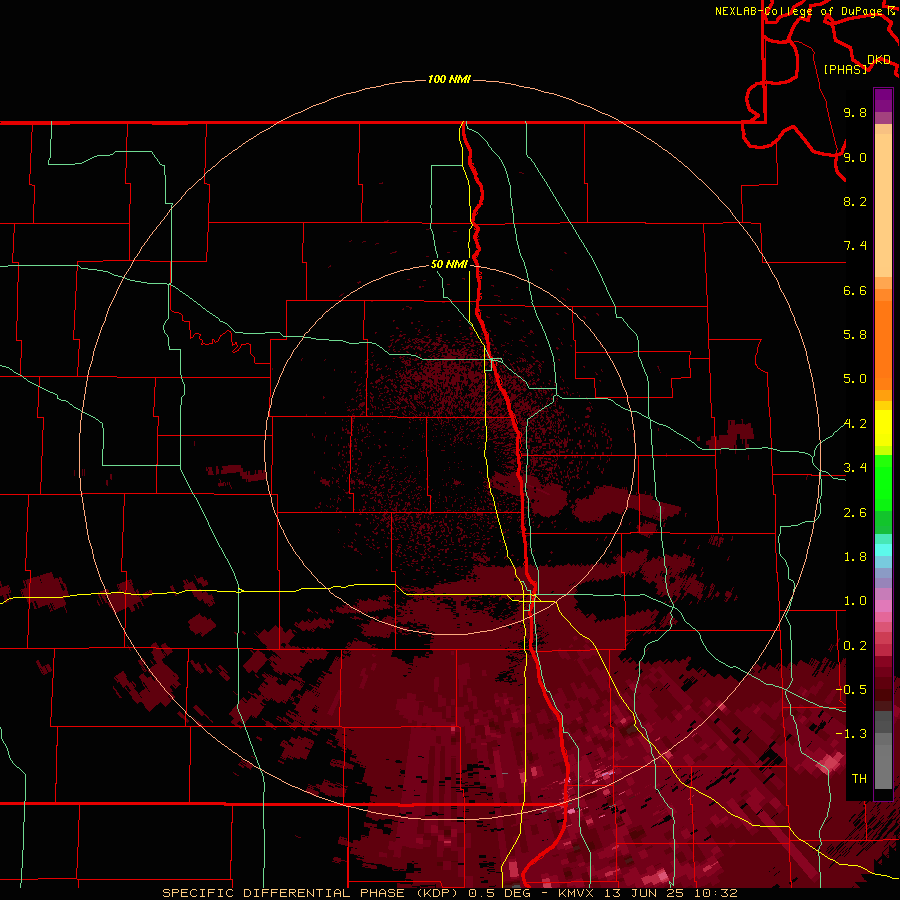Click the 50 NMI range ring label
The height and width of the screenshot is (900, 900).
tap(449, 264)
